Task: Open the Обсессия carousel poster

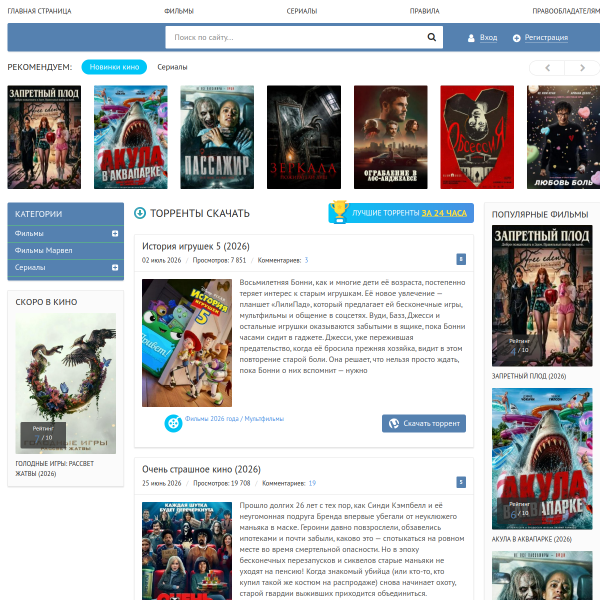Action: click(x=477, y=137)
